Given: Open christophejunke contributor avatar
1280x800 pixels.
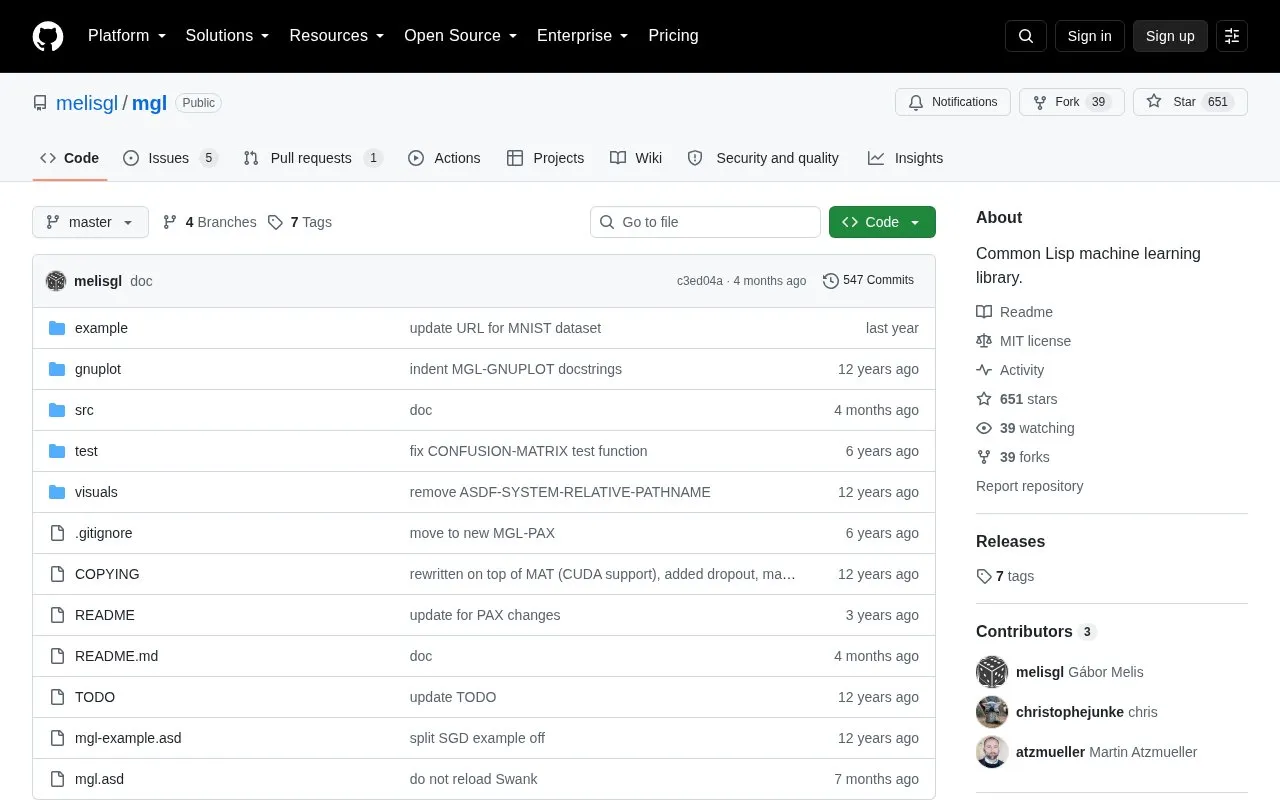Looking at the screenshot, I should [992, 712].
